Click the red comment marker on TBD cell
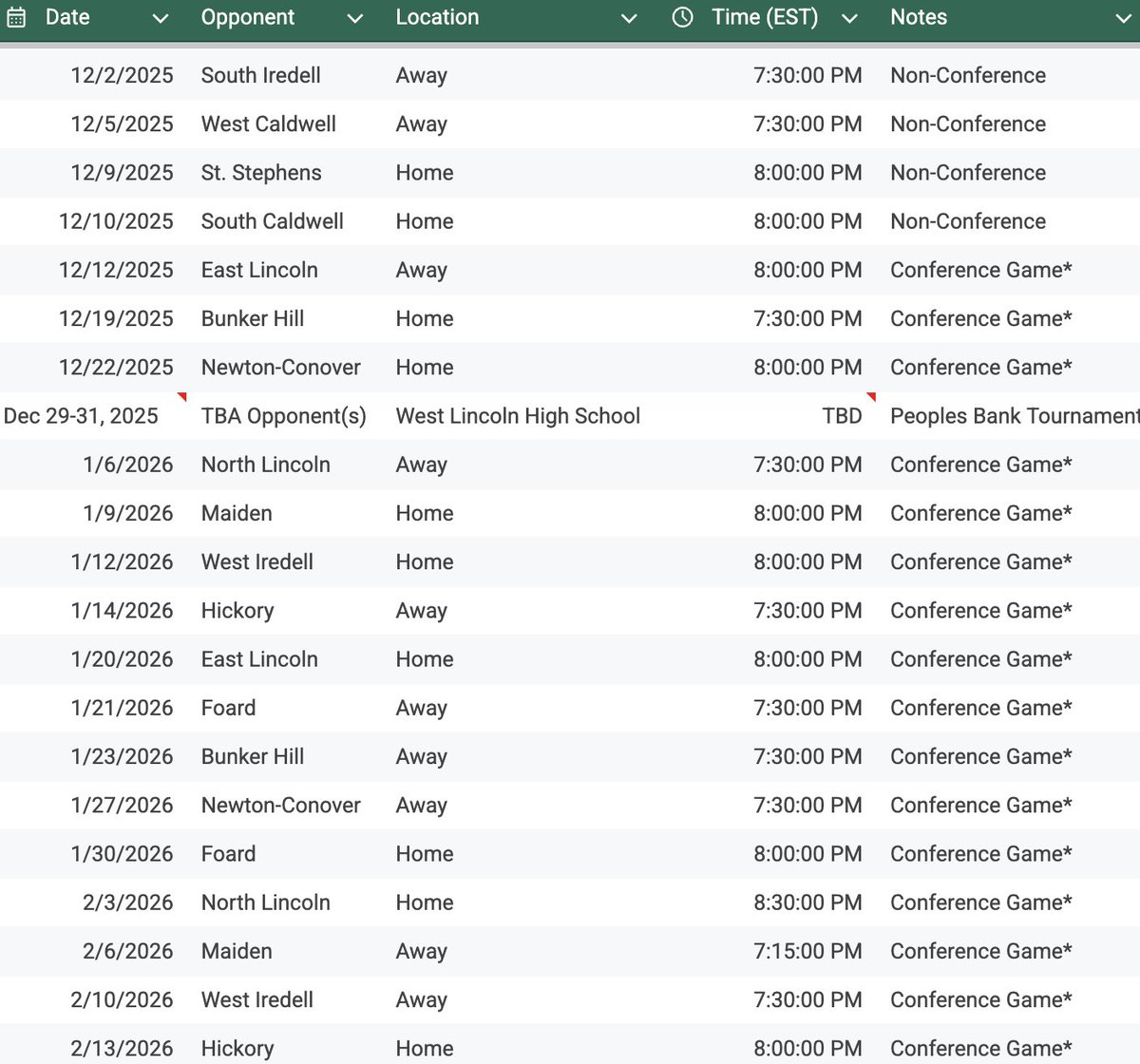This screenshot has width=1140, height=1064. click(870, 396)
